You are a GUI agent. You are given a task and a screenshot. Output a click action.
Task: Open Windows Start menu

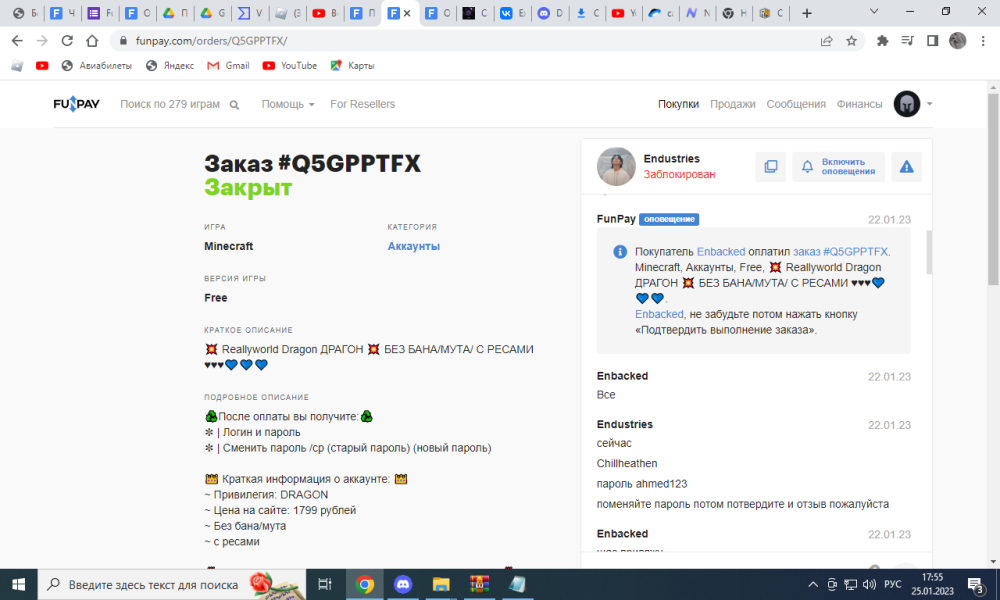pos(18,585)
